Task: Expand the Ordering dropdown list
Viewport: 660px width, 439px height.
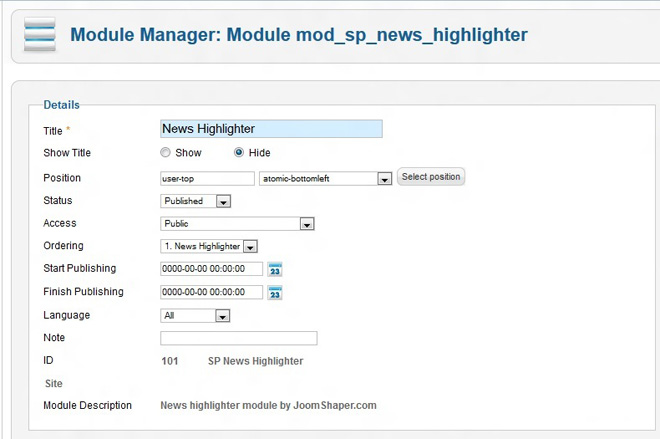Action: [250, 246]
